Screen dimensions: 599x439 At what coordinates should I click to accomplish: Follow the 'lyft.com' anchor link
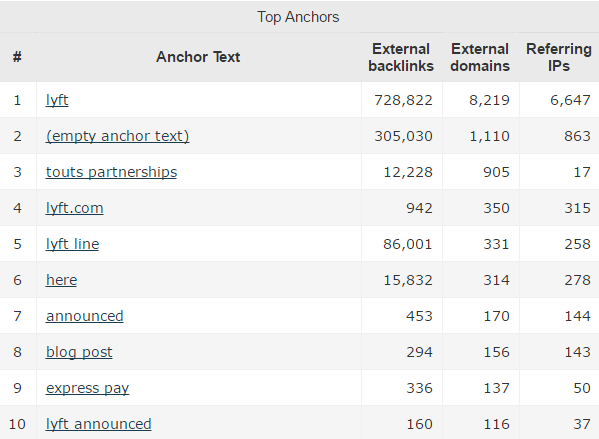coord(74,208)
